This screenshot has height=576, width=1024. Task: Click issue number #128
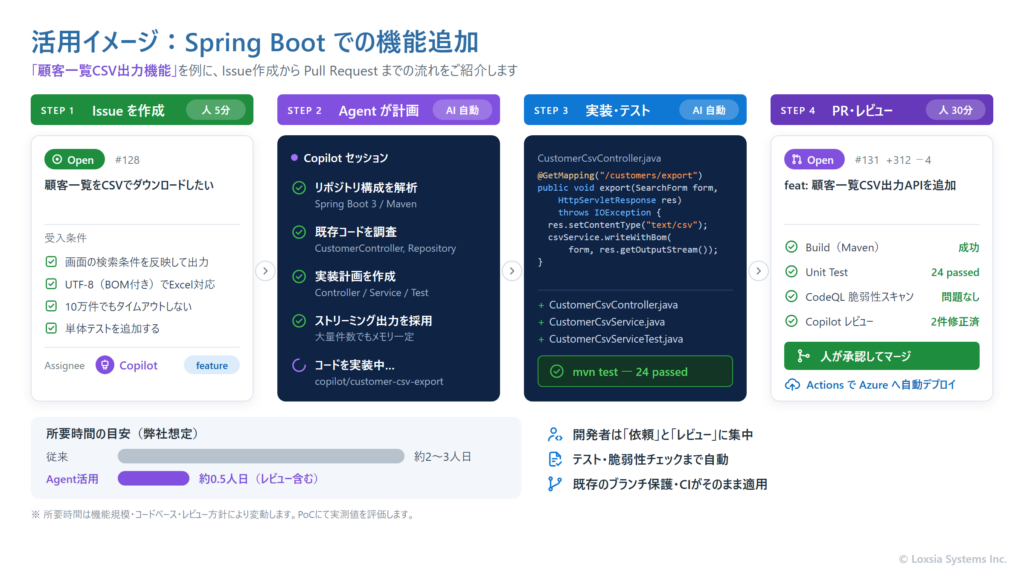click(127, 160)
